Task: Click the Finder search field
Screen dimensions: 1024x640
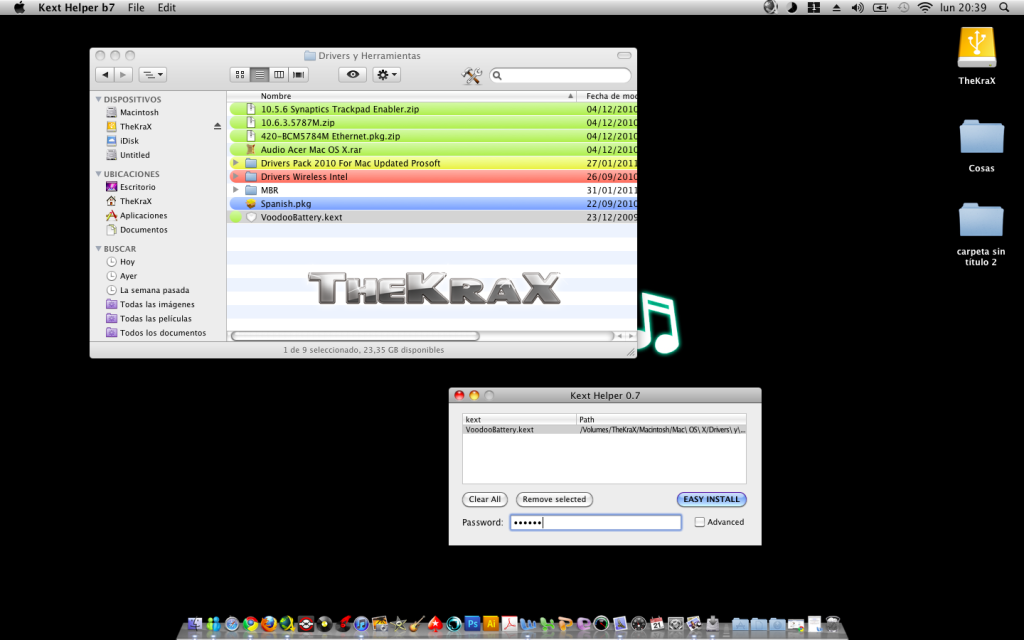Action: coord(560,76)
